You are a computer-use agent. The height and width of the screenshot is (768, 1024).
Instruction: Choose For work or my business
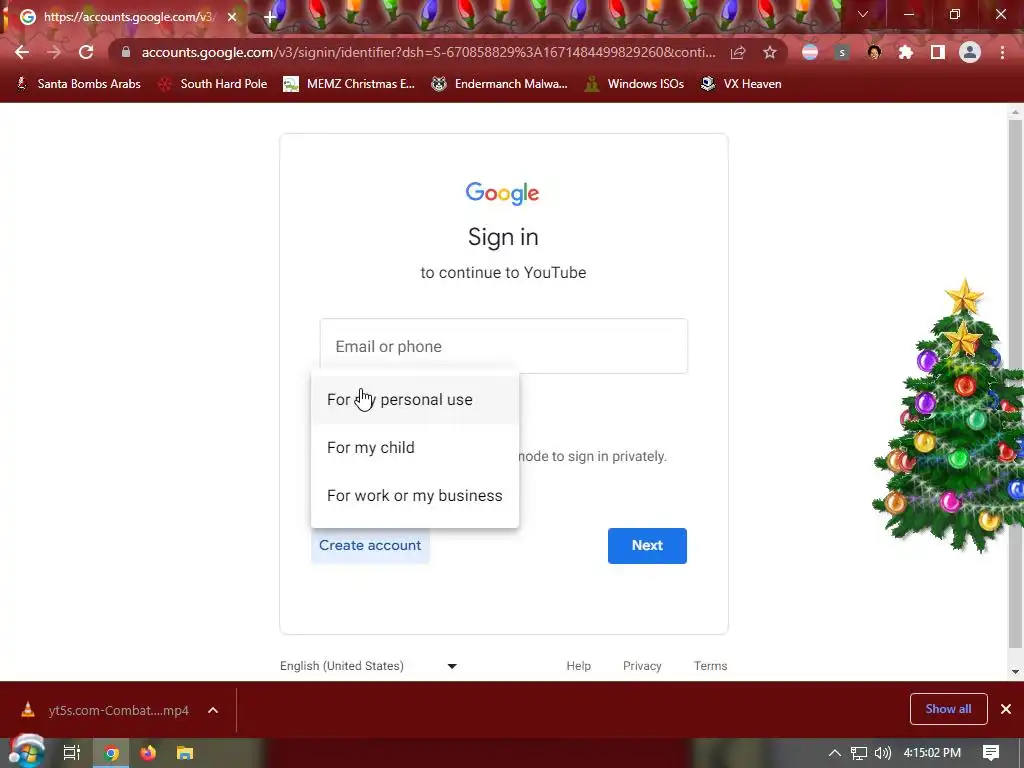(415, 496)
